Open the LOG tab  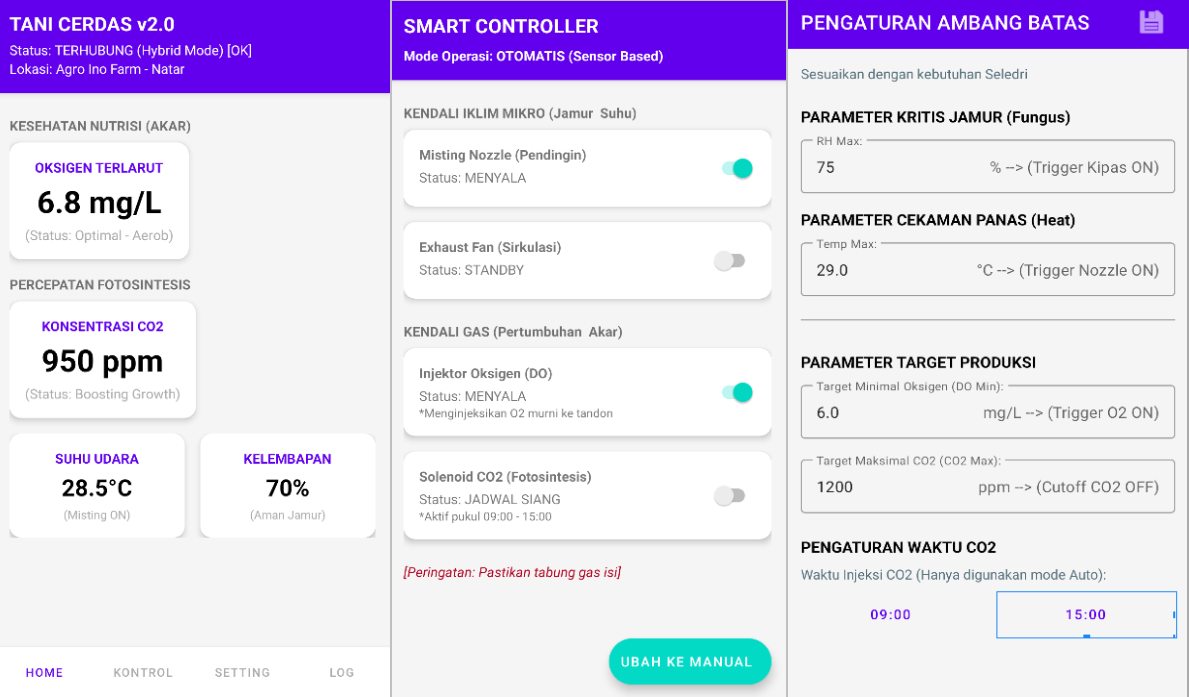(342, 672)
